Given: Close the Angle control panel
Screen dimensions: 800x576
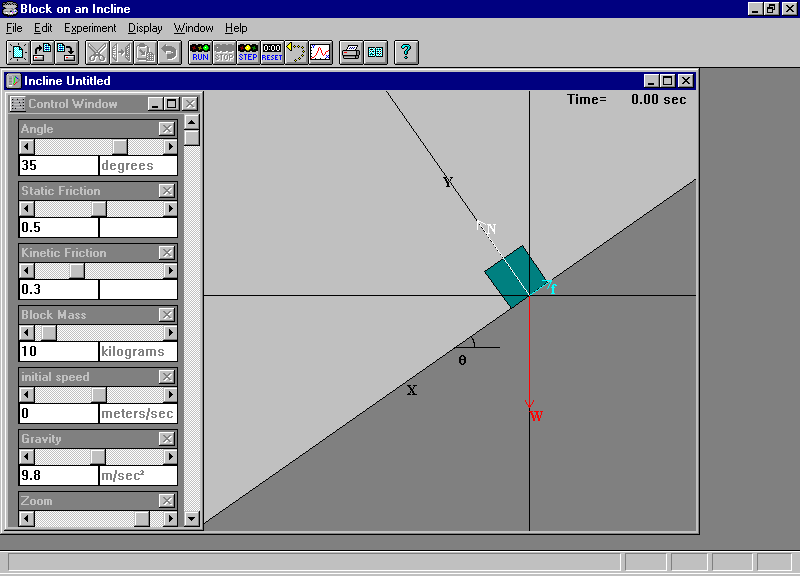Looking at the screenshot, I should (x=167, y=129).
